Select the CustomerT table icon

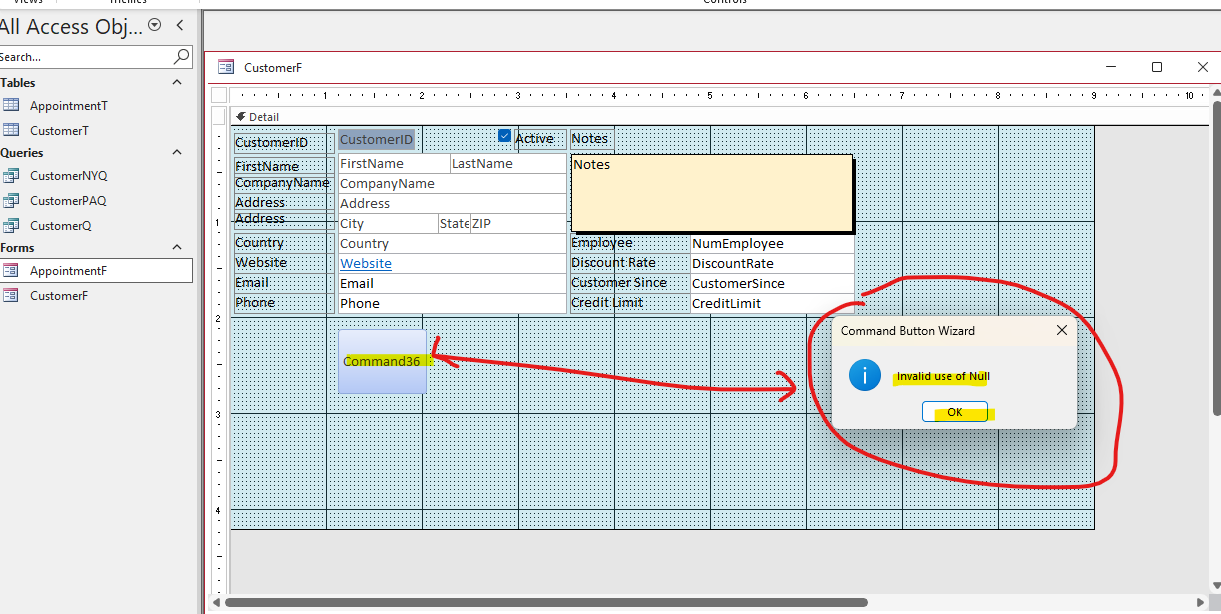(11, 130)
